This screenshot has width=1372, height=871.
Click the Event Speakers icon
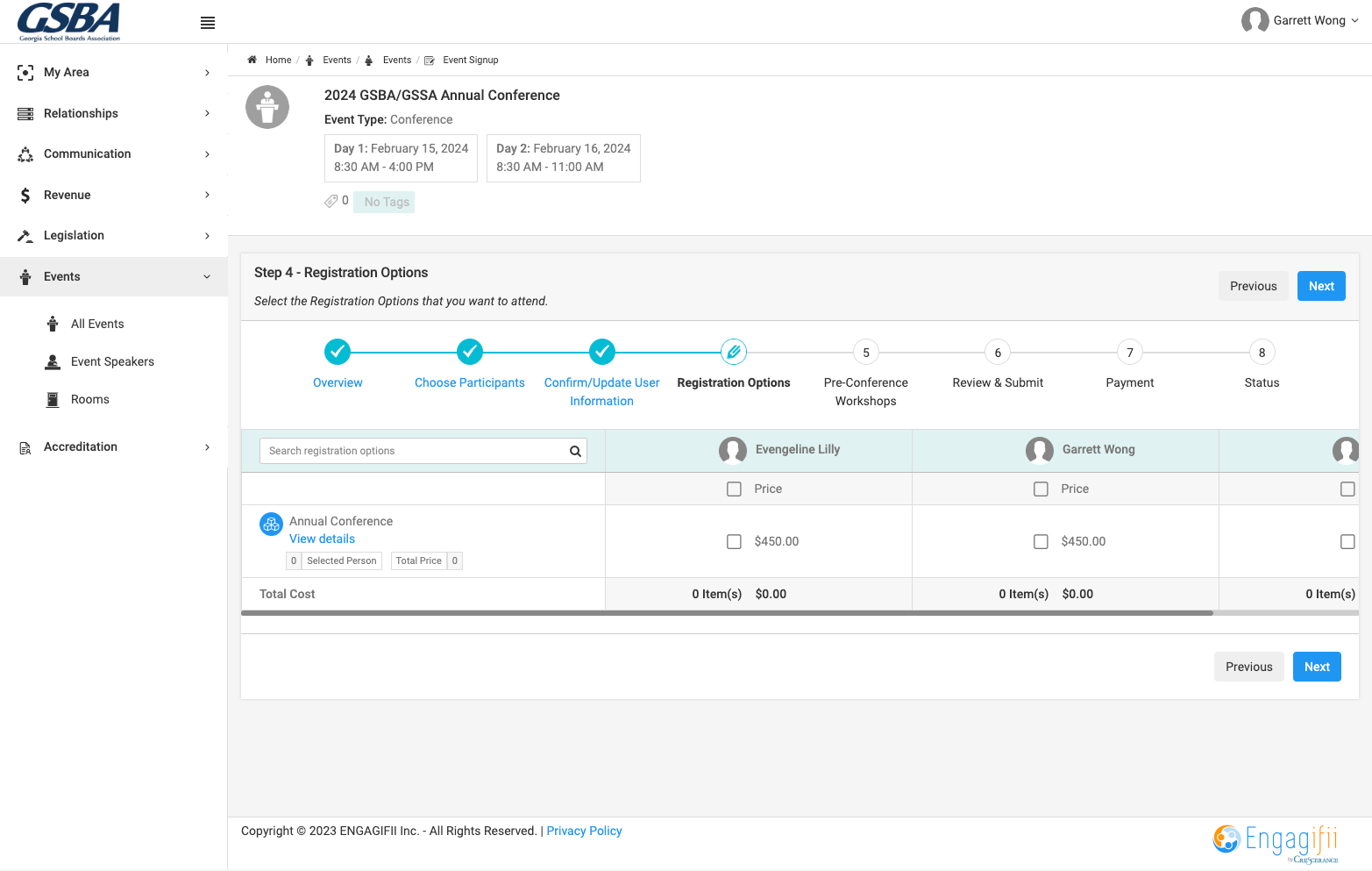point(53,361)
